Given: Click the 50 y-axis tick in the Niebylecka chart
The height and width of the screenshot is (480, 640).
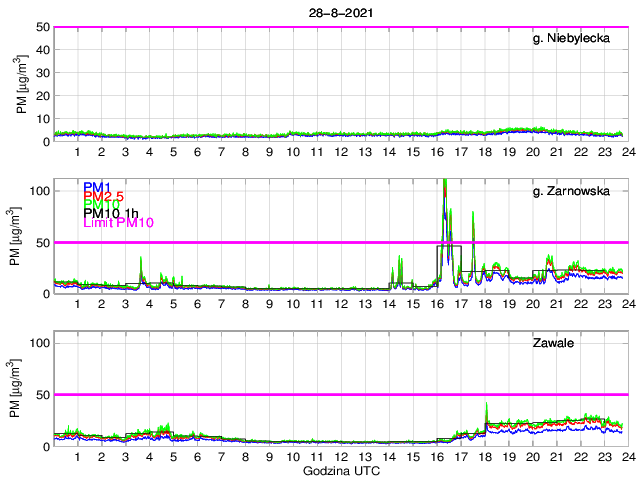Looking at the screenshot, I should (x=41, y=27).
